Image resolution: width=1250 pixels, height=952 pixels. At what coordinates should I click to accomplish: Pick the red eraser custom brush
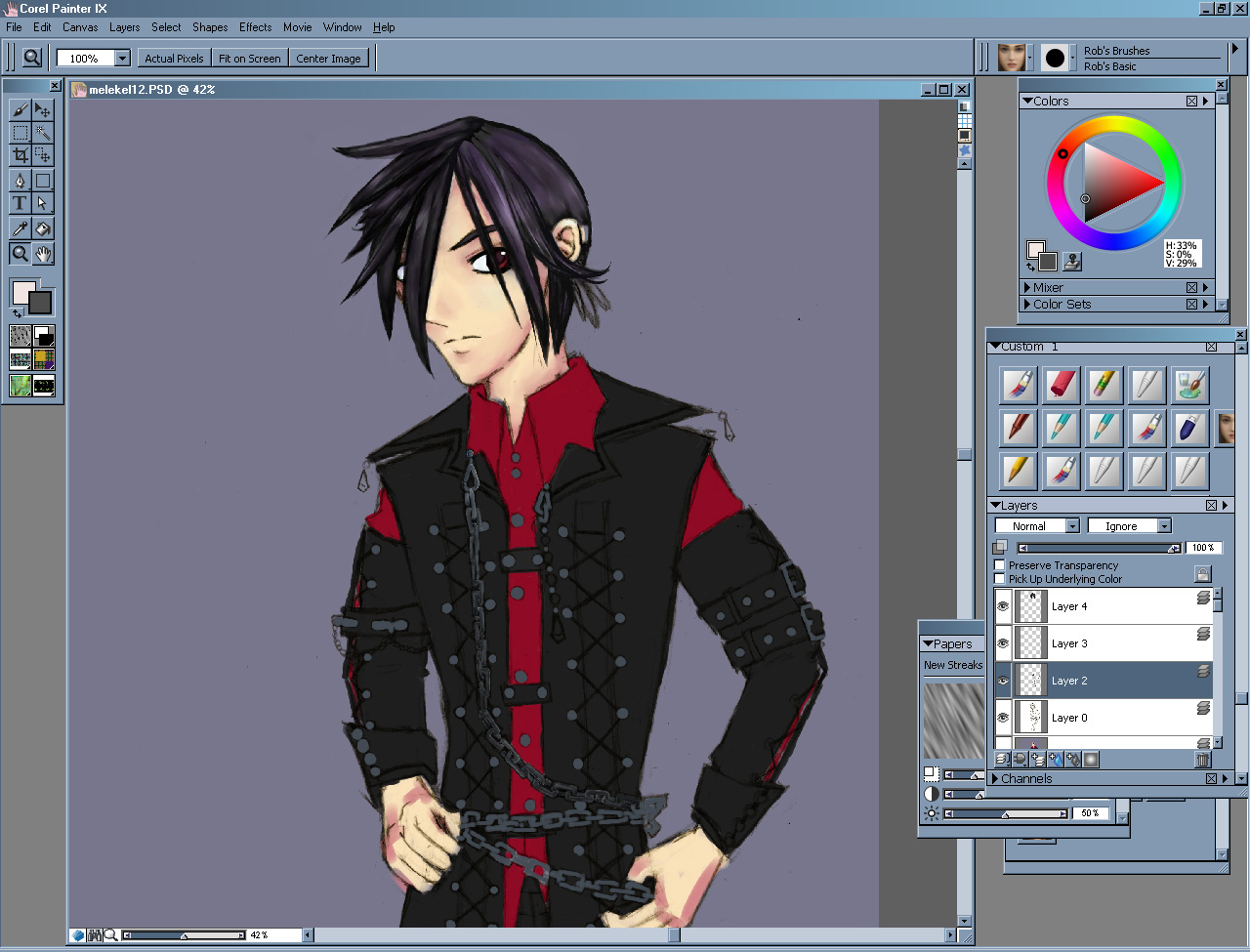click(1061, 385)
